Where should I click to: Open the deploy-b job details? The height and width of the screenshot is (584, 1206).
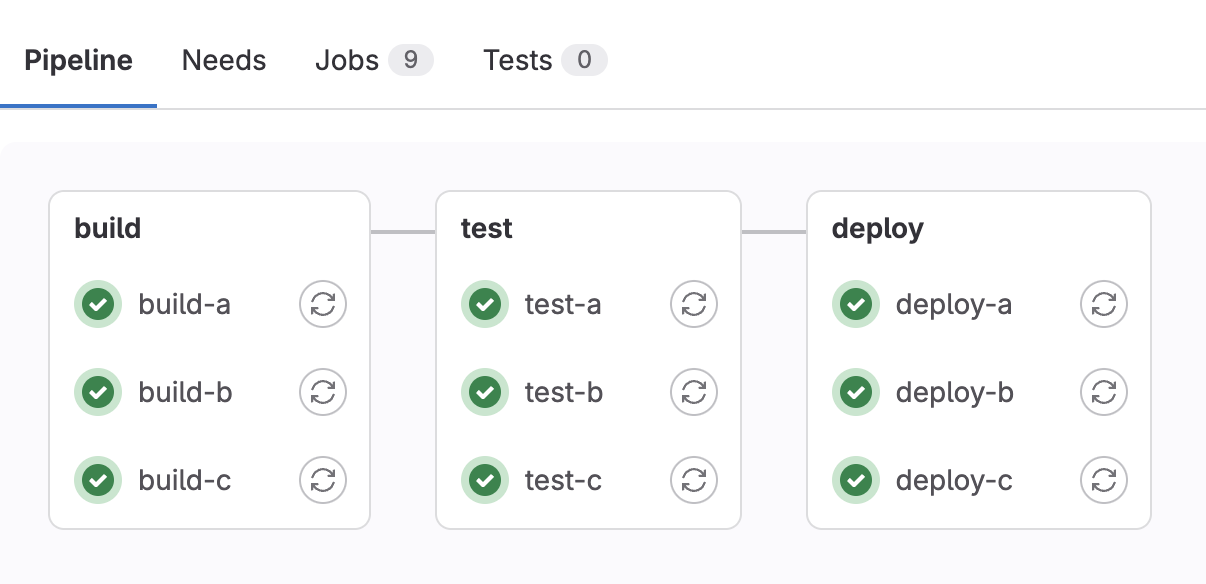click(954, 392)
